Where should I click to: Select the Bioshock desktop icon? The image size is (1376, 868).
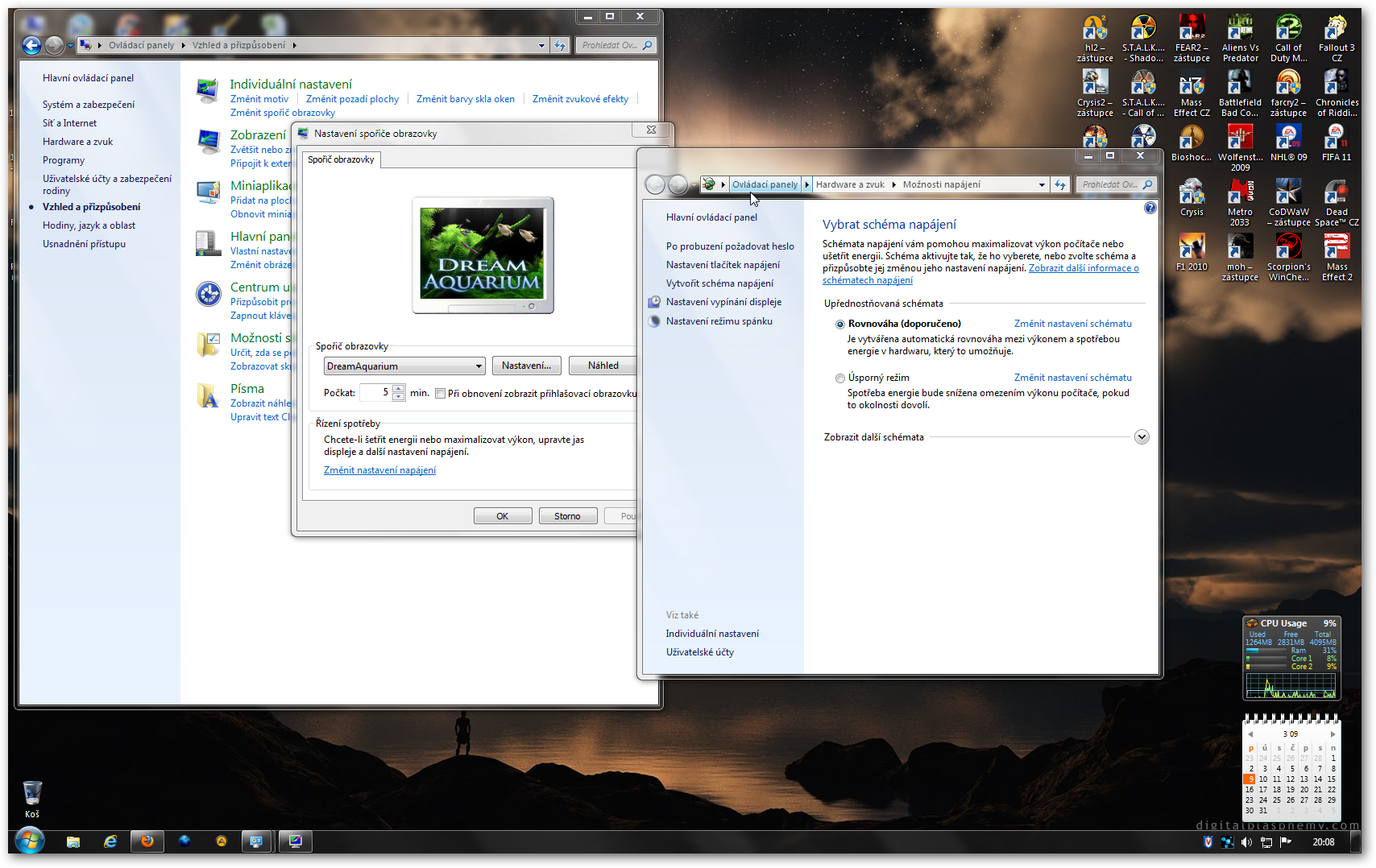[1192, 143]
